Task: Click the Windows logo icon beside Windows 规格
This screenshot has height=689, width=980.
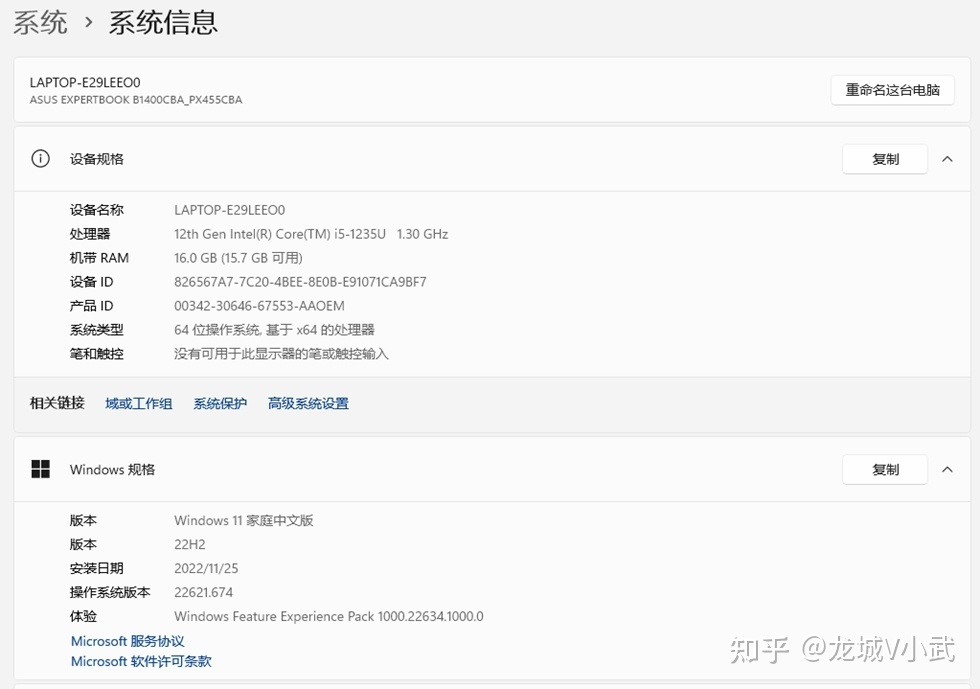Action: tap(41, 469)
